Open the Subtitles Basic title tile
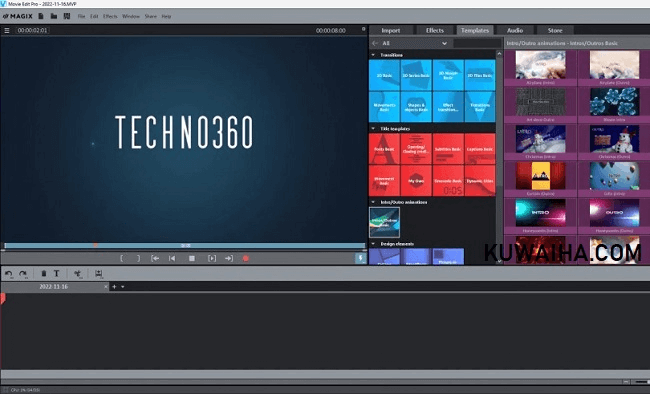Image resolution: width=650 pixels, height=394 pixels. coord(448,149)
